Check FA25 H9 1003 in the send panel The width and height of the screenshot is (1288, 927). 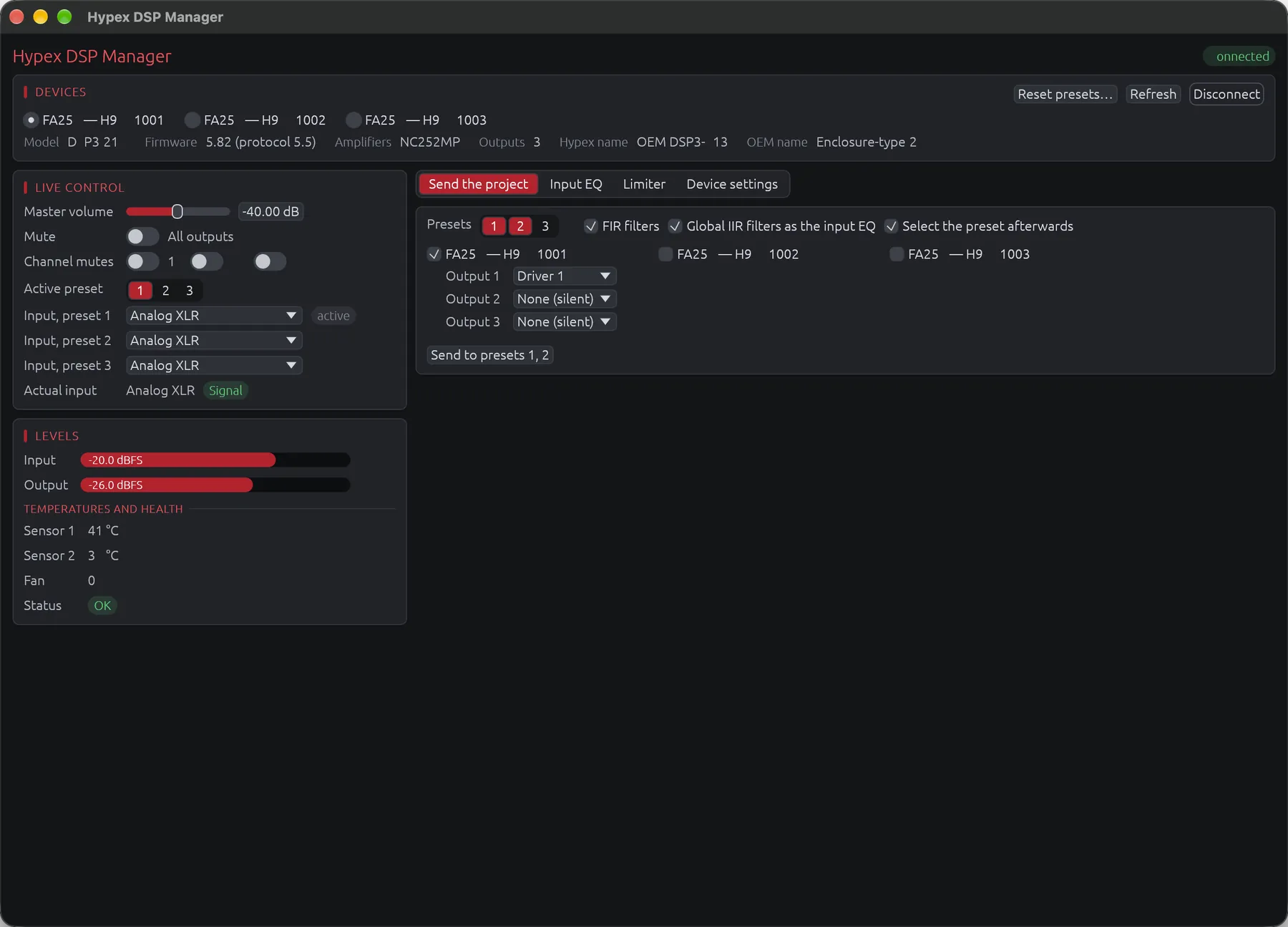897,254
